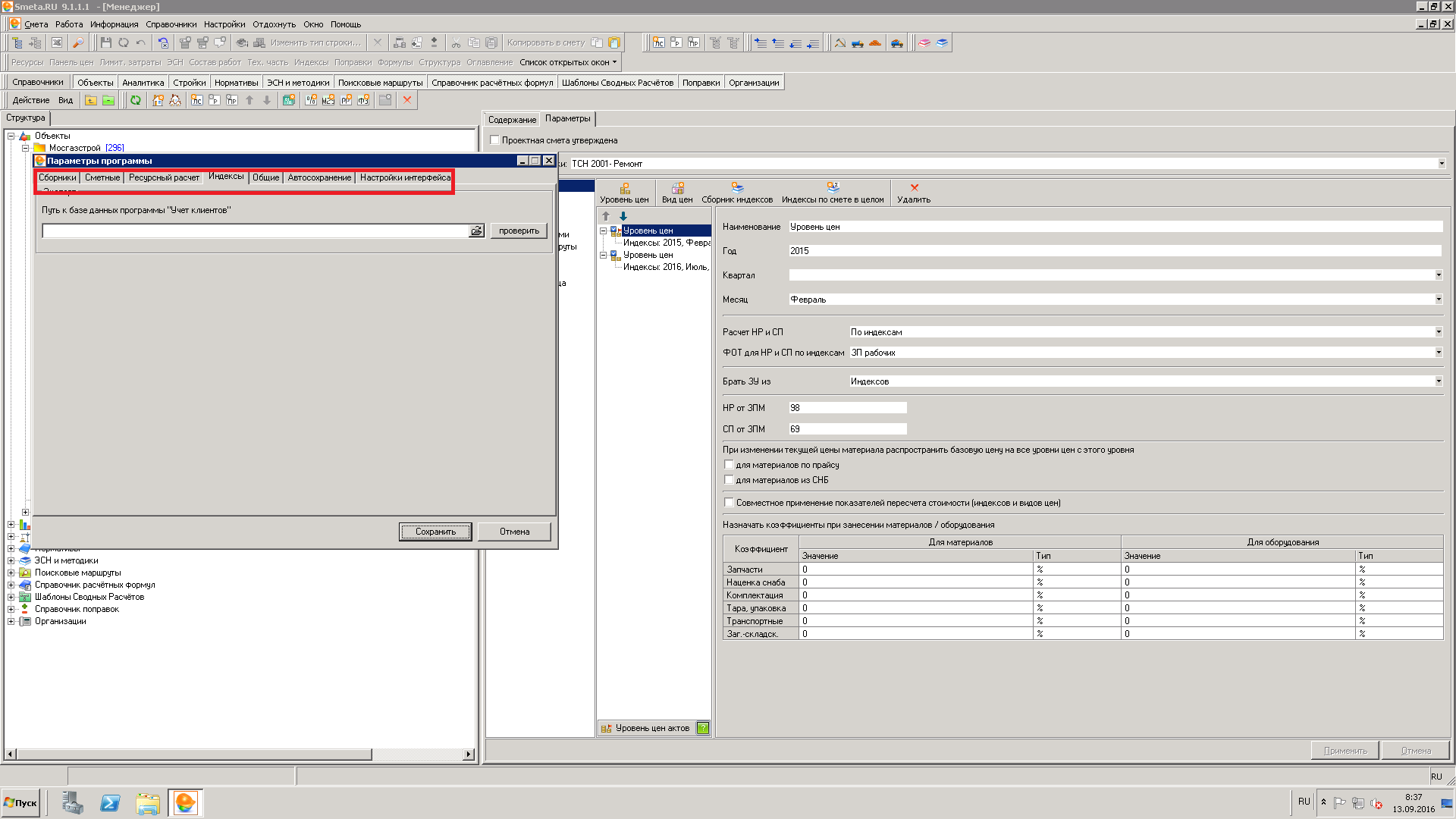Enable для материалов из СНБ checkbox
Screen dimensions: 1456x819
729,480
